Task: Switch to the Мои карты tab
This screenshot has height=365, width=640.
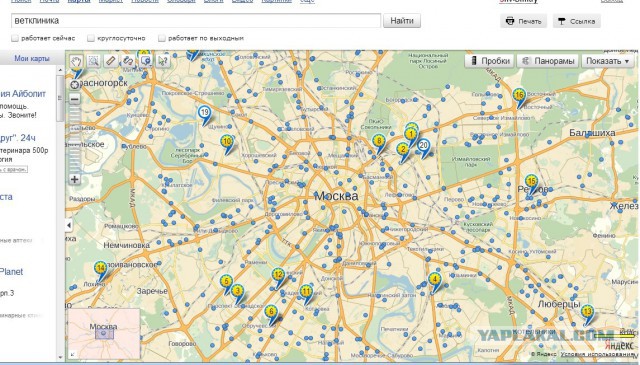Action: tap(32, 58)
